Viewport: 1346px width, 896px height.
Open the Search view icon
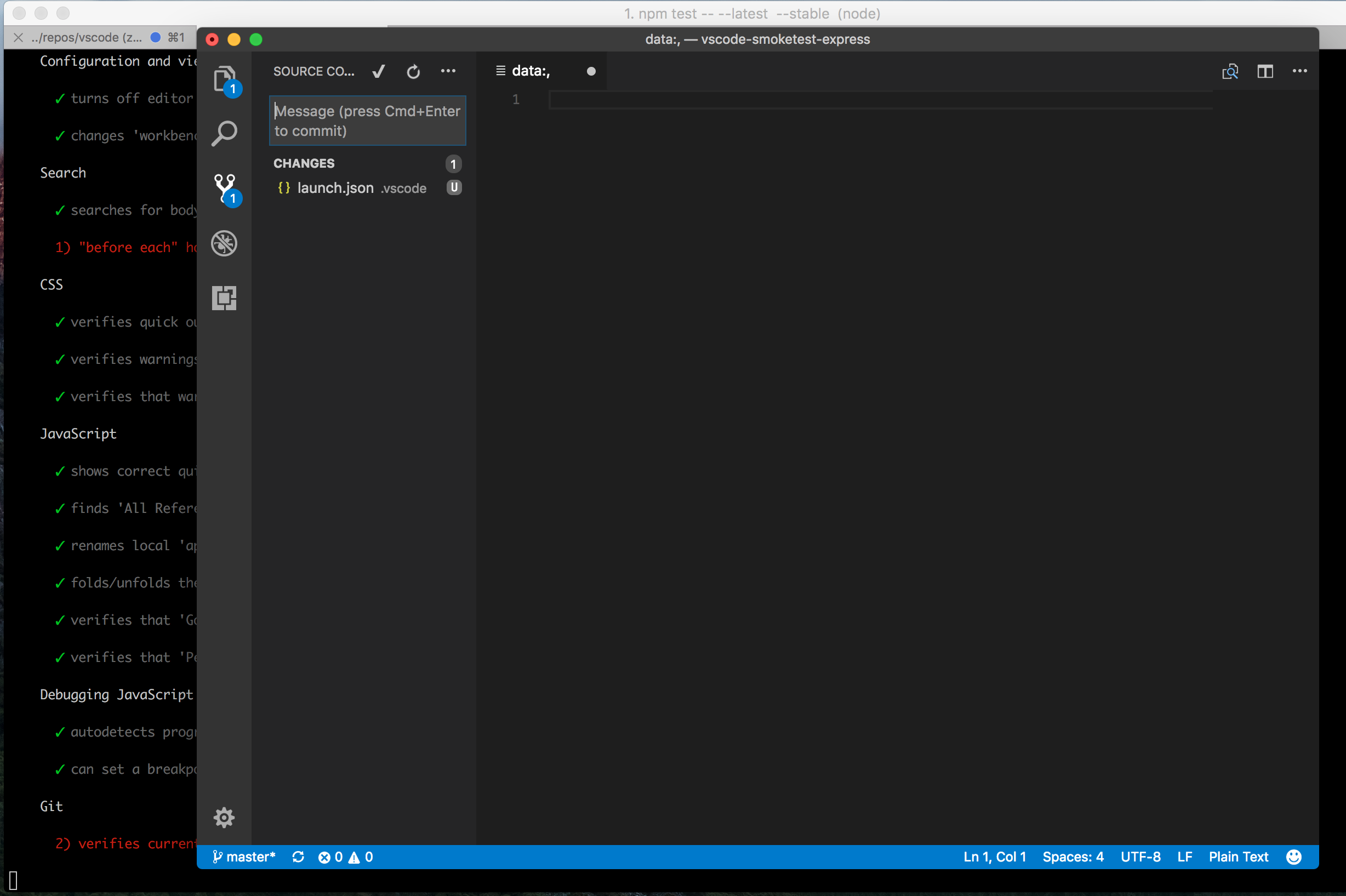coord(224,133)
